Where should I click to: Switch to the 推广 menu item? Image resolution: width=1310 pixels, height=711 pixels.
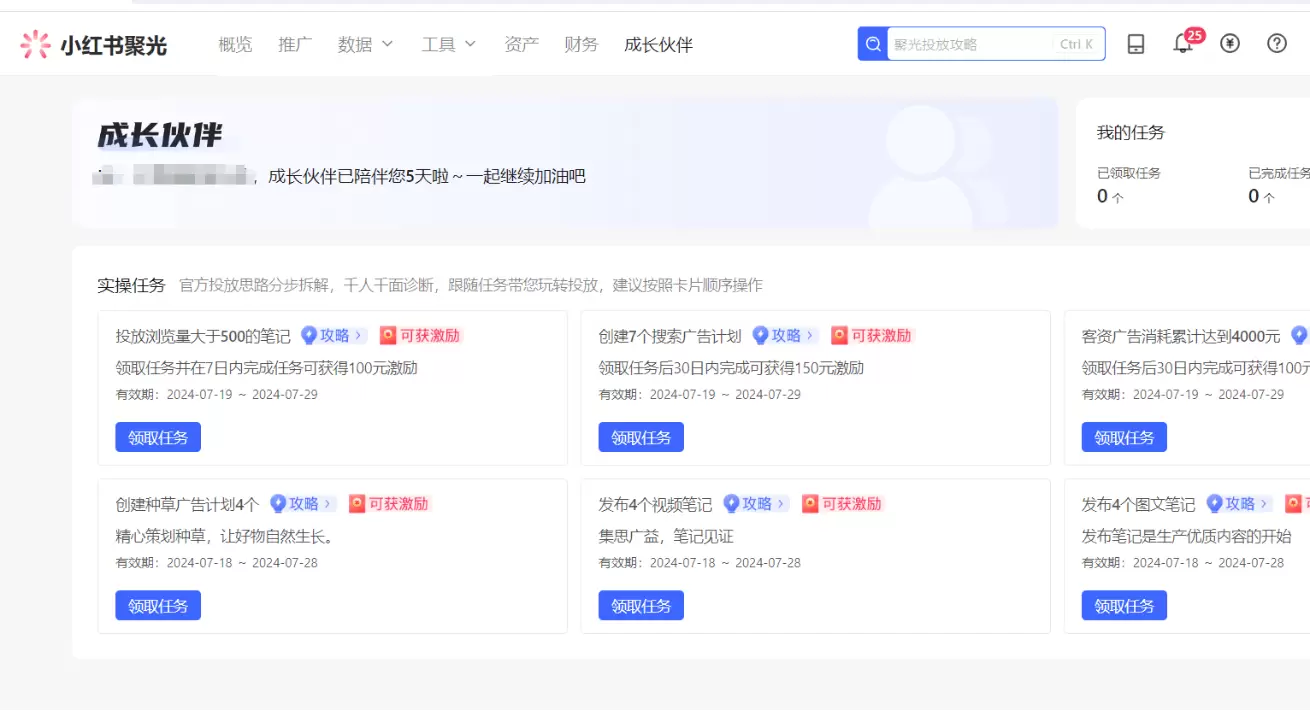pyautogui.click(x=294, y=44)
